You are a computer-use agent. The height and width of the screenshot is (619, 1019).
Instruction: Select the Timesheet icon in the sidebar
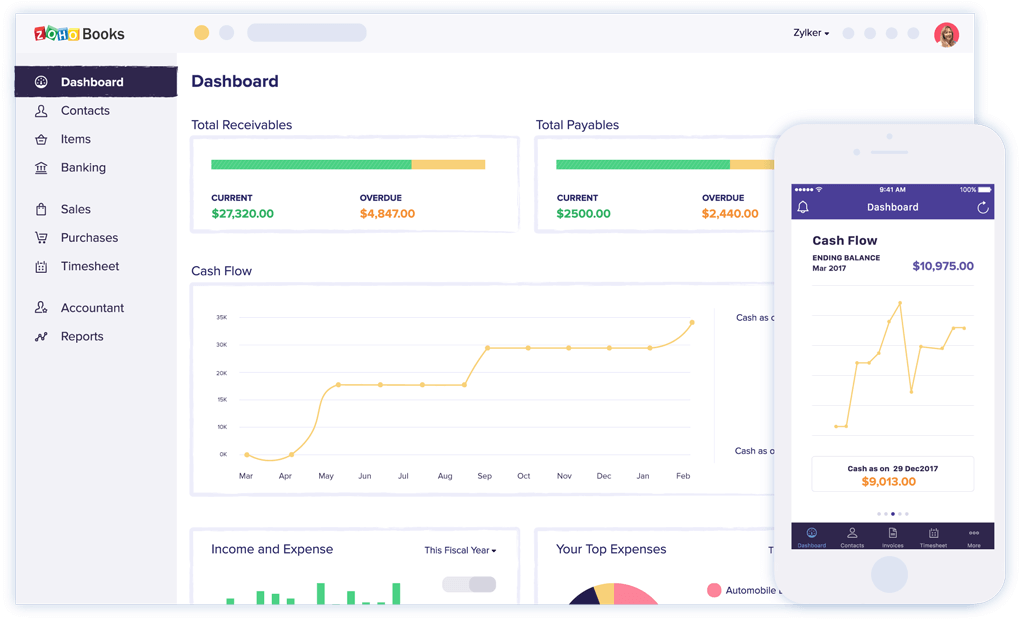42,266
